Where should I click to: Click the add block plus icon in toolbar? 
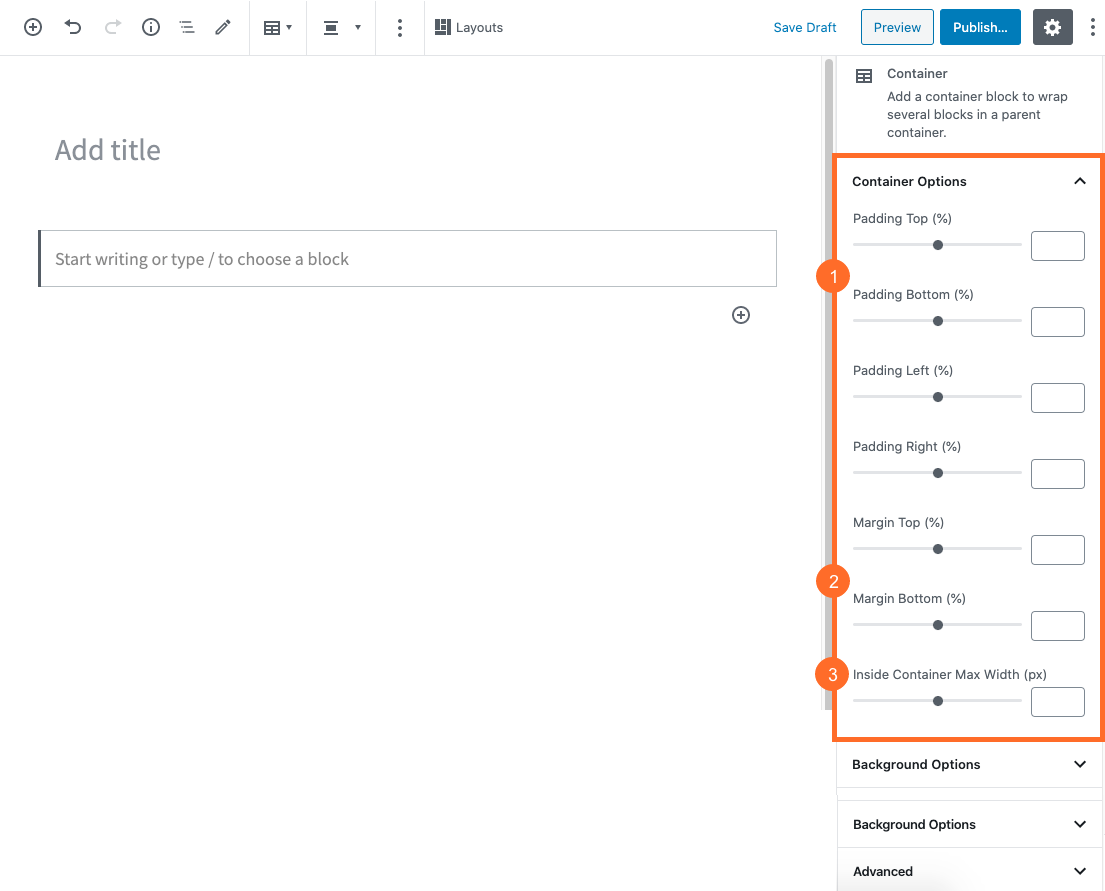coord(33,28)
